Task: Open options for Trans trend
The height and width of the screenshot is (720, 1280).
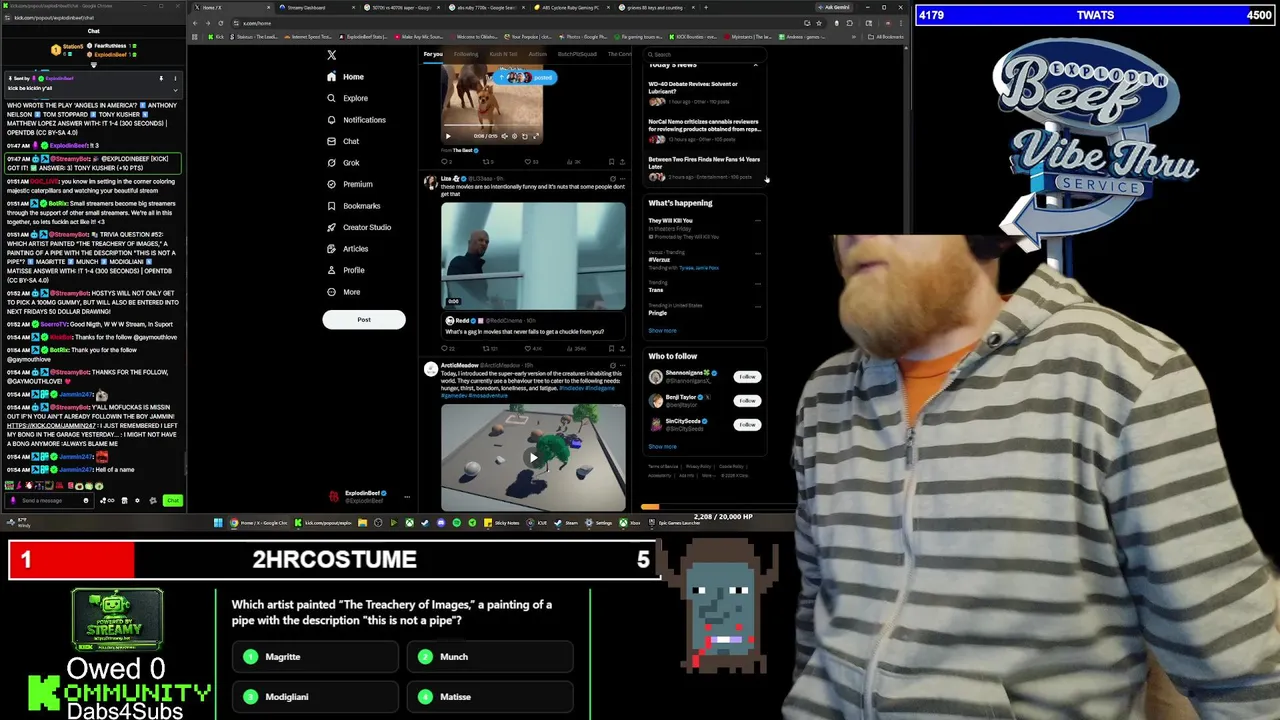Action: (x=757, y=283)
